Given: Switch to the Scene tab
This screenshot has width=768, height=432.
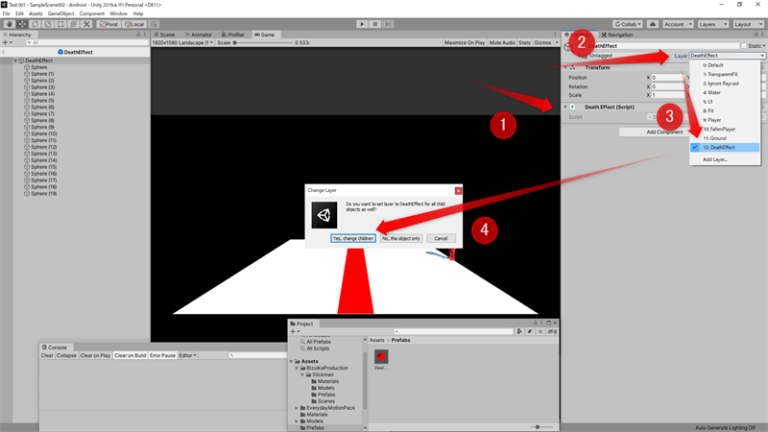Looking at the screenshot, I should point(165,35).
